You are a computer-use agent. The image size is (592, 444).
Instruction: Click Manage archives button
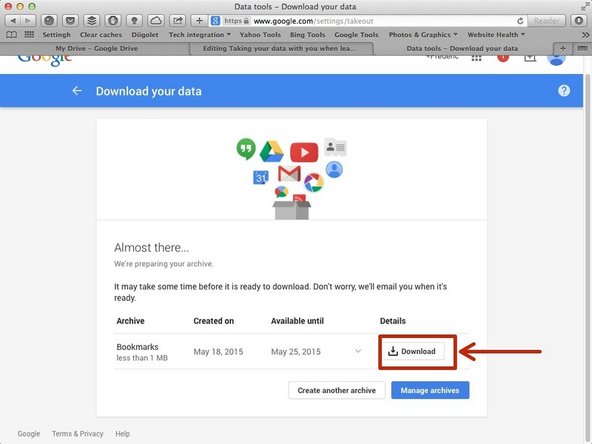pyautogui.click(x=430, y=390)
